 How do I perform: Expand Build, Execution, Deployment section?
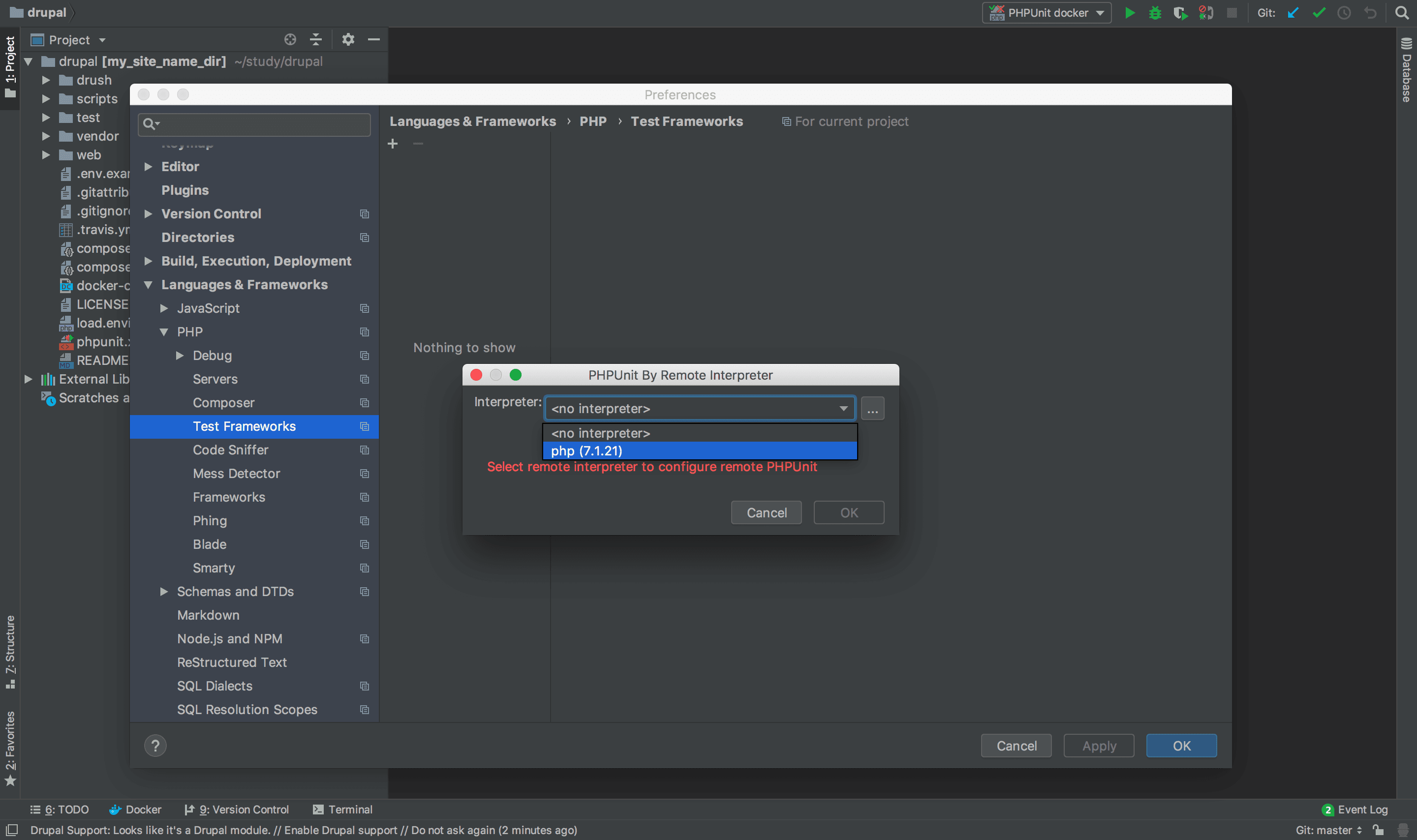pyautogui.click(x=148, y=261)
